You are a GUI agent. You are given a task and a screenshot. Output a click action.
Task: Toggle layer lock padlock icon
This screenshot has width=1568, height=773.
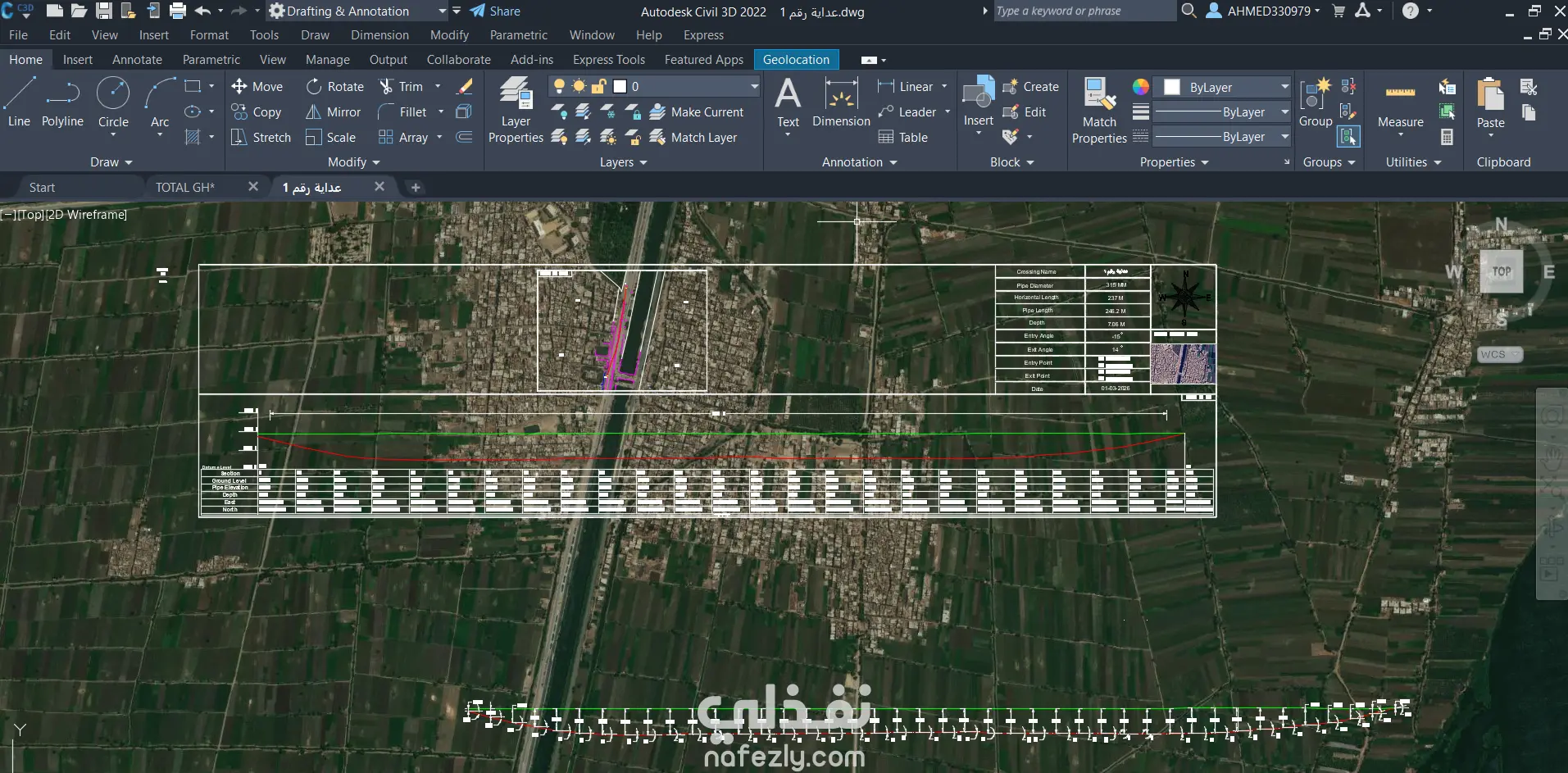click(599, 87)
